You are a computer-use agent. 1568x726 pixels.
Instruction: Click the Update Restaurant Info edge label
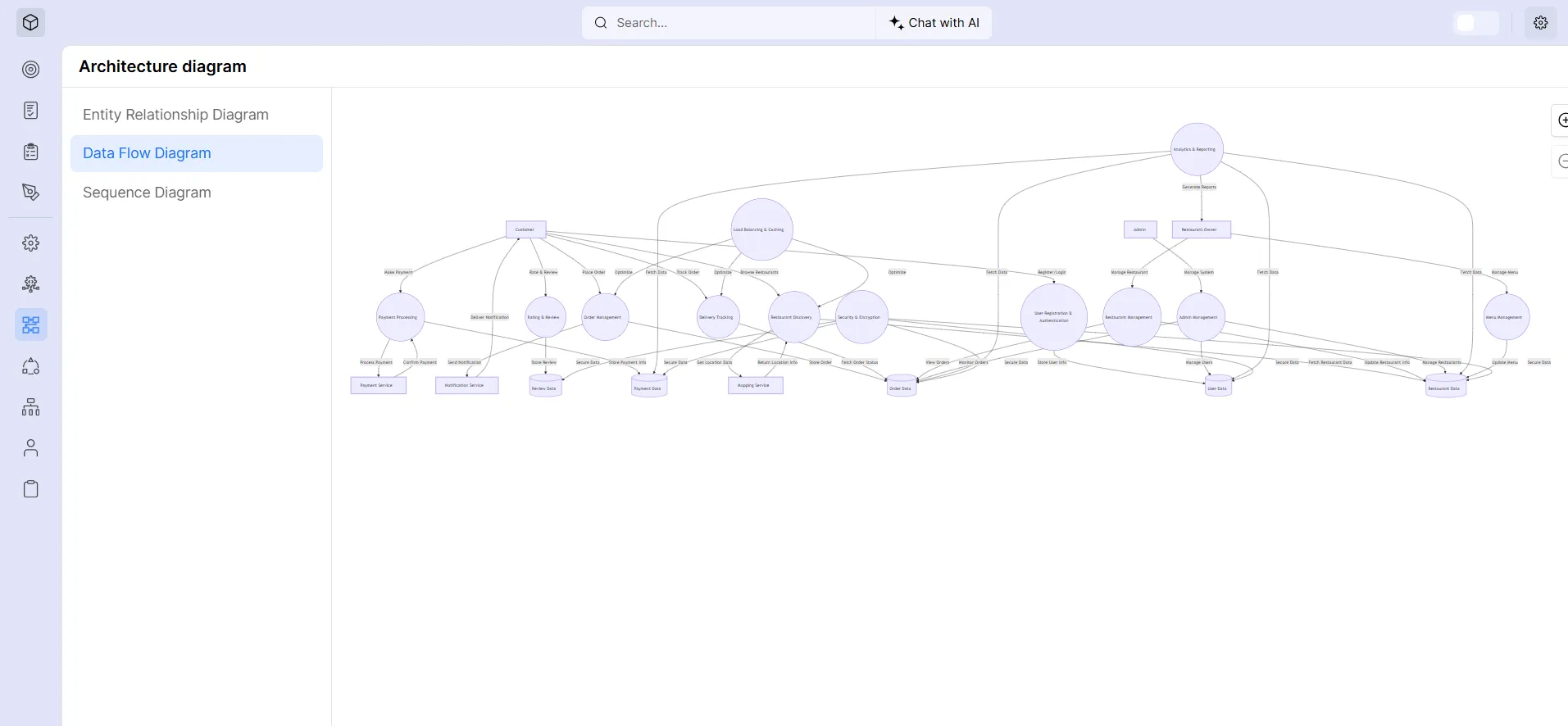(x=1387, y=362)
